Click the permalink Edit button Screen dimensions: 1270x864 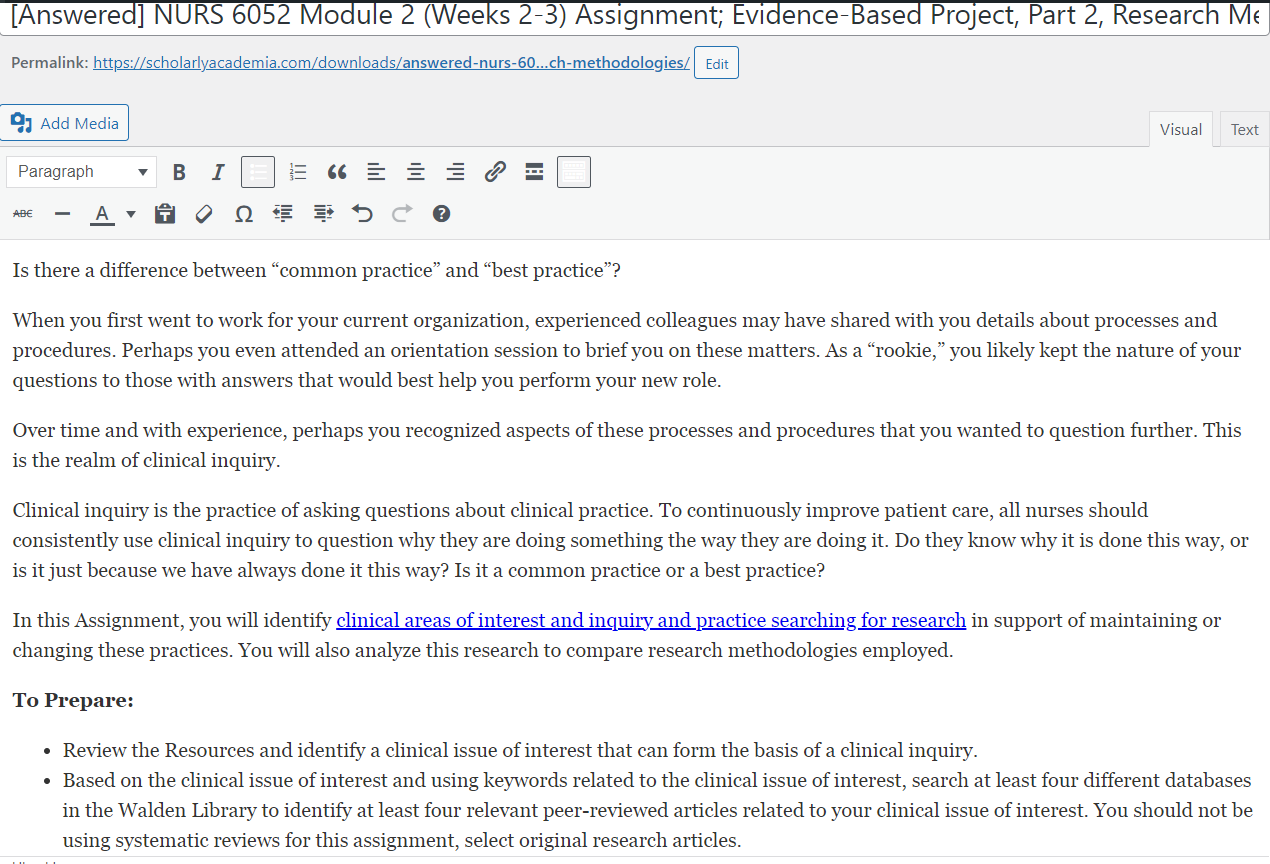(x=716, y=63)
